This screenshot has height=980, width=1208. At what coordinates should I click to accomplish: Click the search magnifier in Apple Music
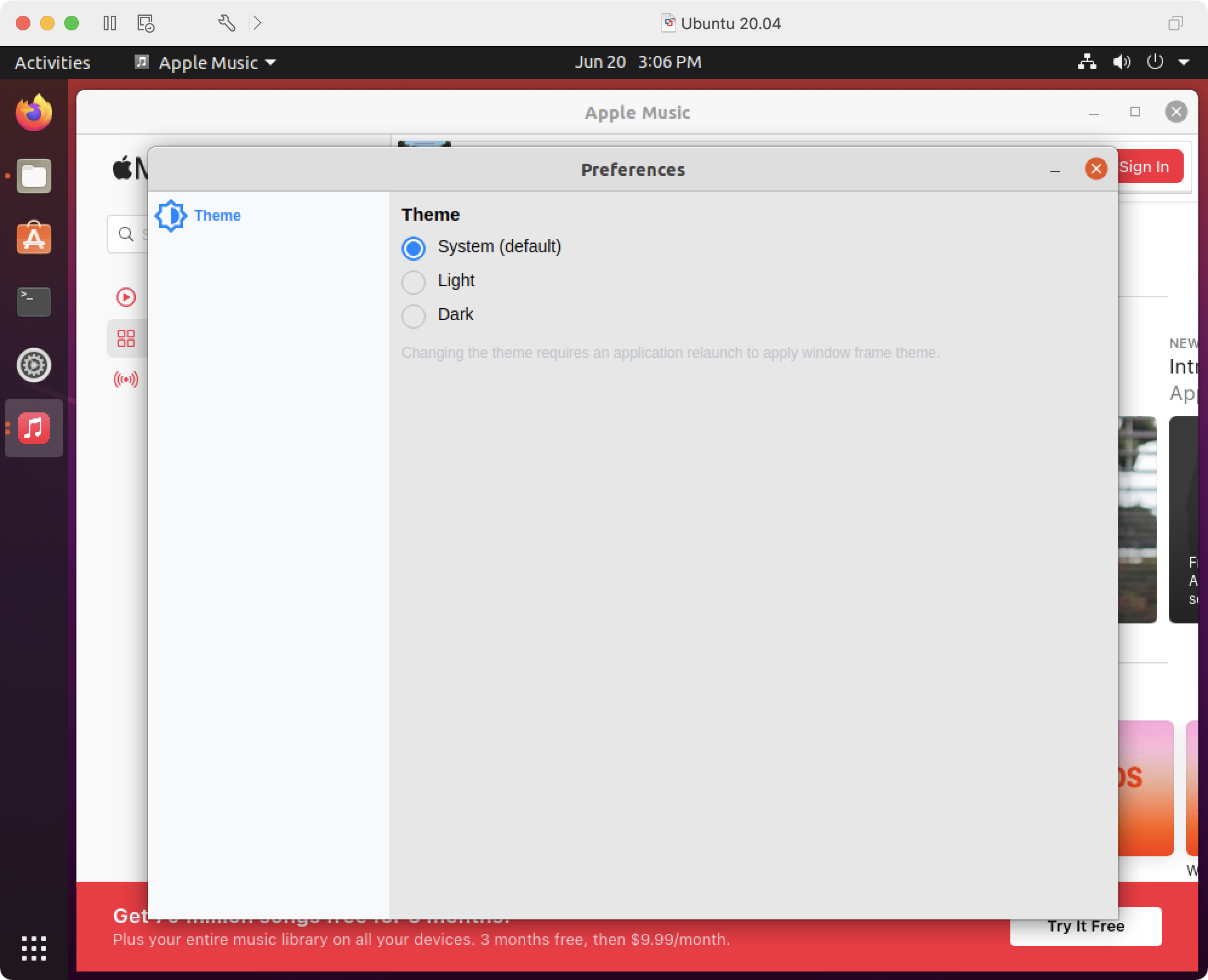(126, 234)
